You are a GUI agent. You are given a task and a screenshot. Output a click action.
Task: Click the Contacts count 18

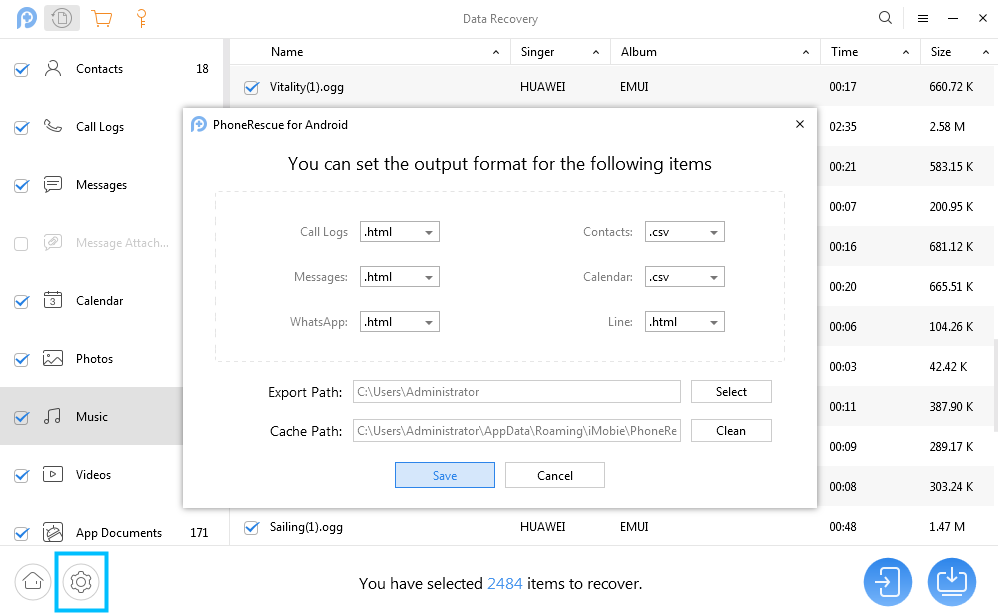click(x=202, y=69)
